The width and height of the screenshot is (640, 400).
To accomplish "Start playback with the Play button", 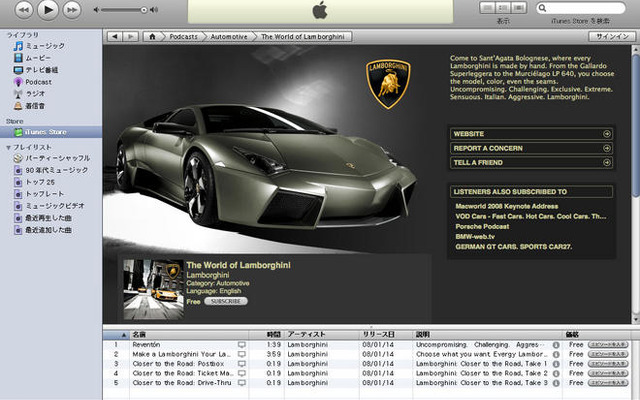I will tap(48, 10).
